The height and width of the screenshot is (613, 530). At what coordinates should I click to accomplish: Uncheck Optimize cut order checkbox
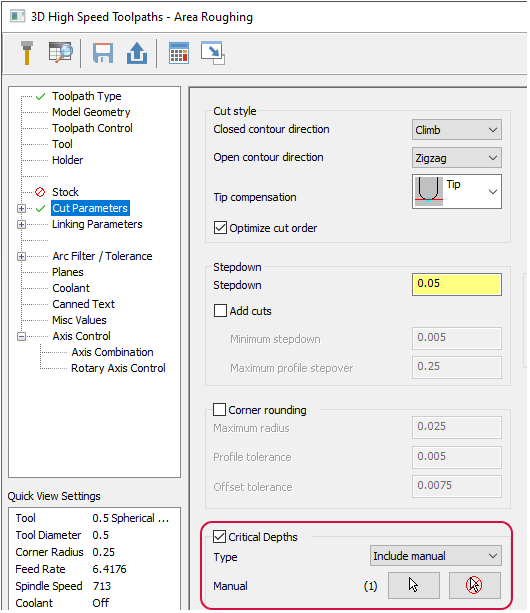pyautogui.click(x=221, y=228)
